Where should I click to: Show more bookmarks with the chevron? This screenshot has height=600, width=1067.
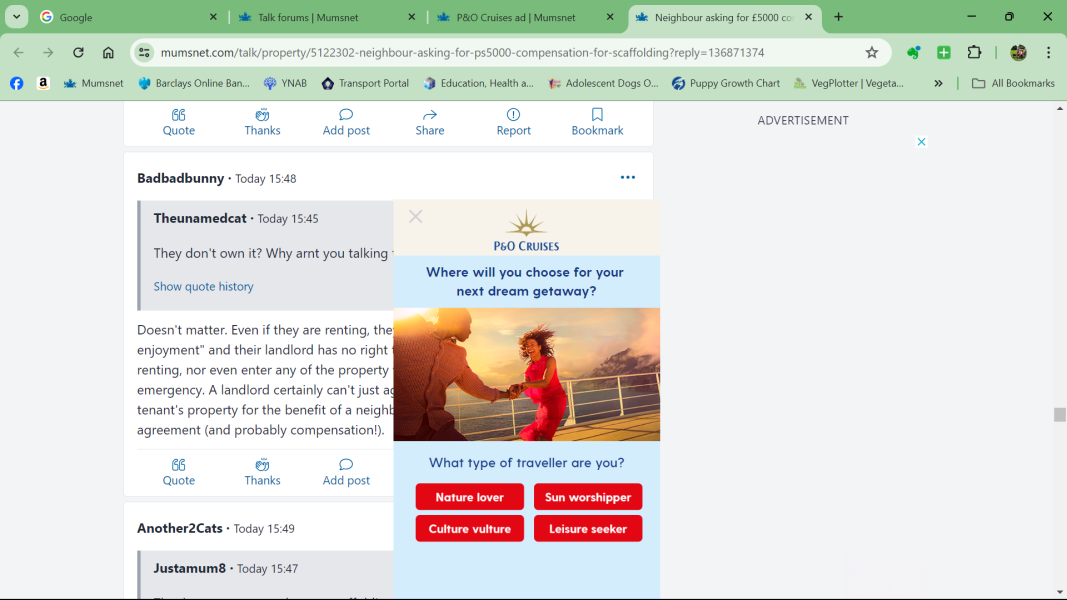coord(938,84)
